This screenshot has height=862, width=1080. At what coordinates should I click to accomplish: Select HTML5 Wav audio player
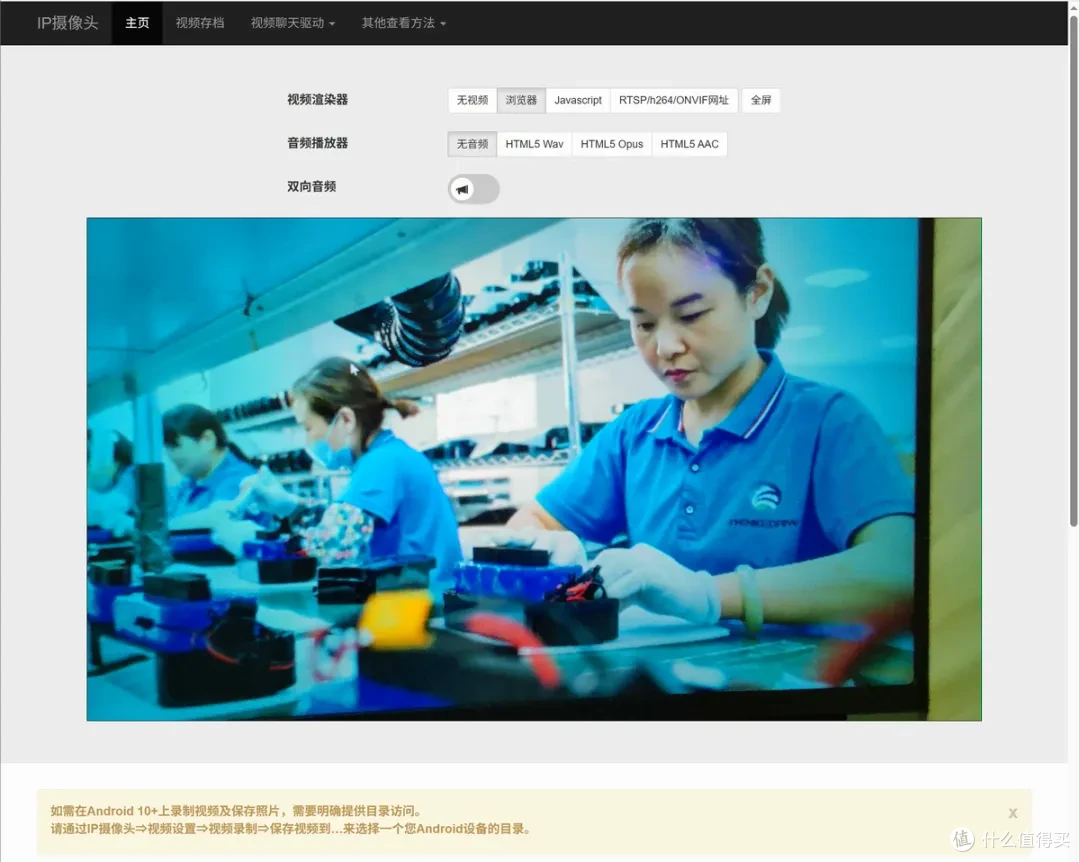point(534,144)
